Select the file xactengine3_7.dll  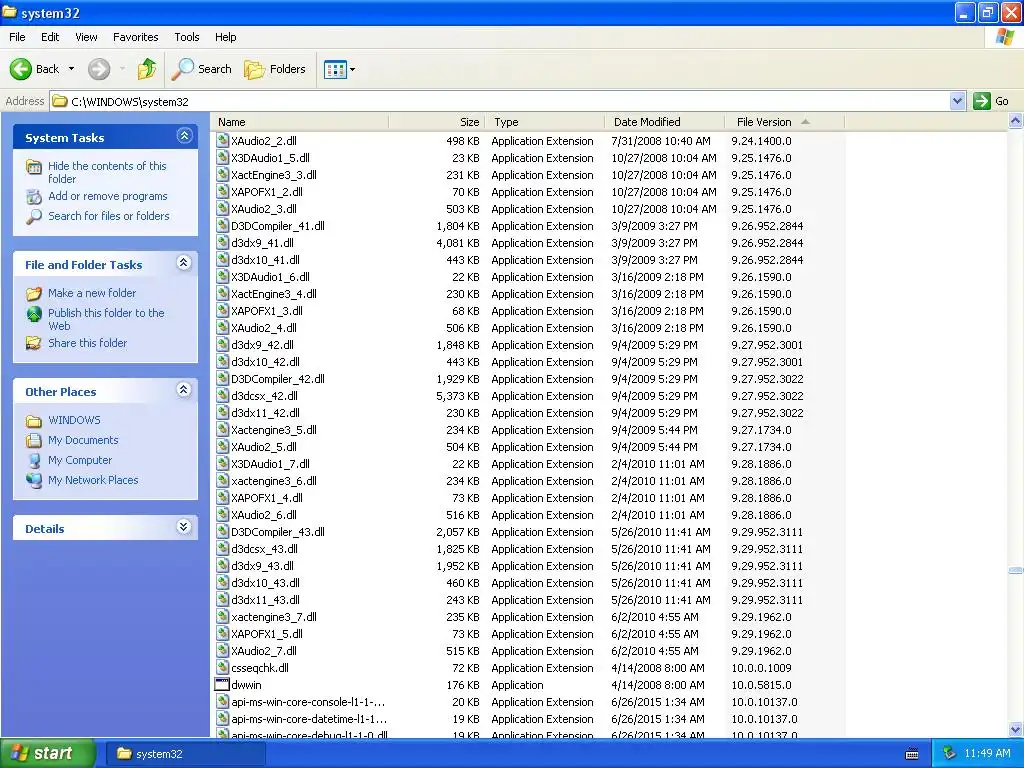tap(274, 616)
